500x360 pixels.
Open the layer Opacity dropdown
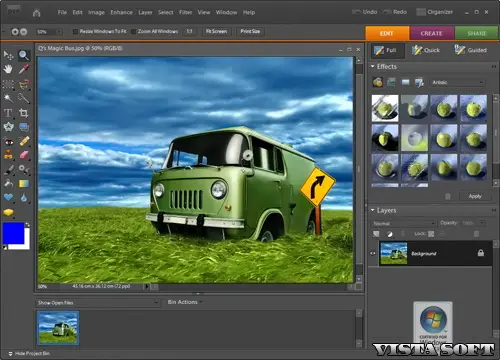click(482, 223)
